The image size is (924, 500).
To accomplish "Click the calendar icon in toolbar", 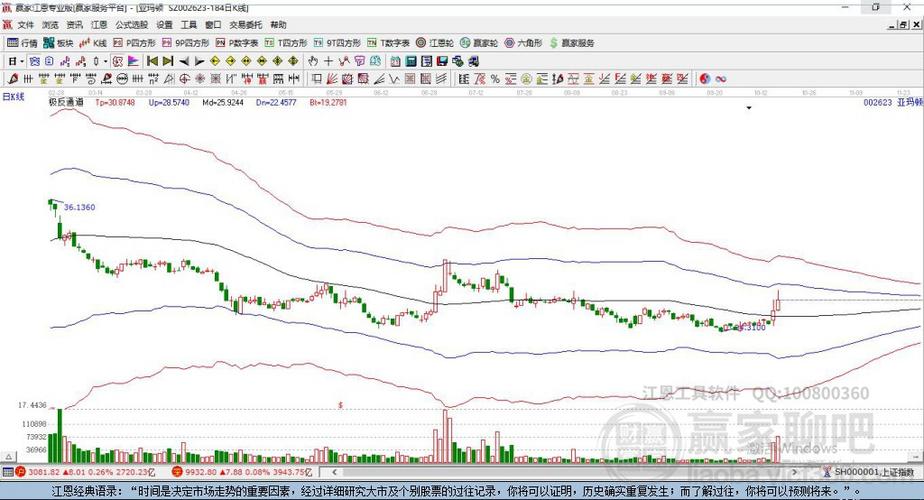I will (395, 61).
